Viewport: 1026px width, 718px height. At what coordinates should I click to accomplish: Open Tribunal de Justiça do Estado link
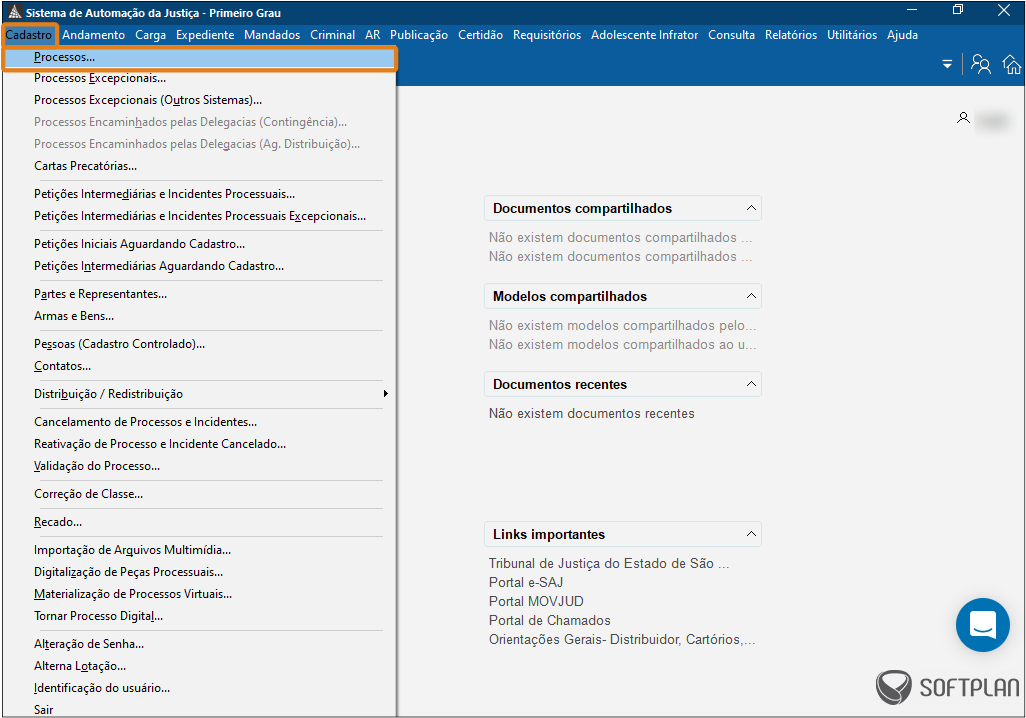point(609,564)
